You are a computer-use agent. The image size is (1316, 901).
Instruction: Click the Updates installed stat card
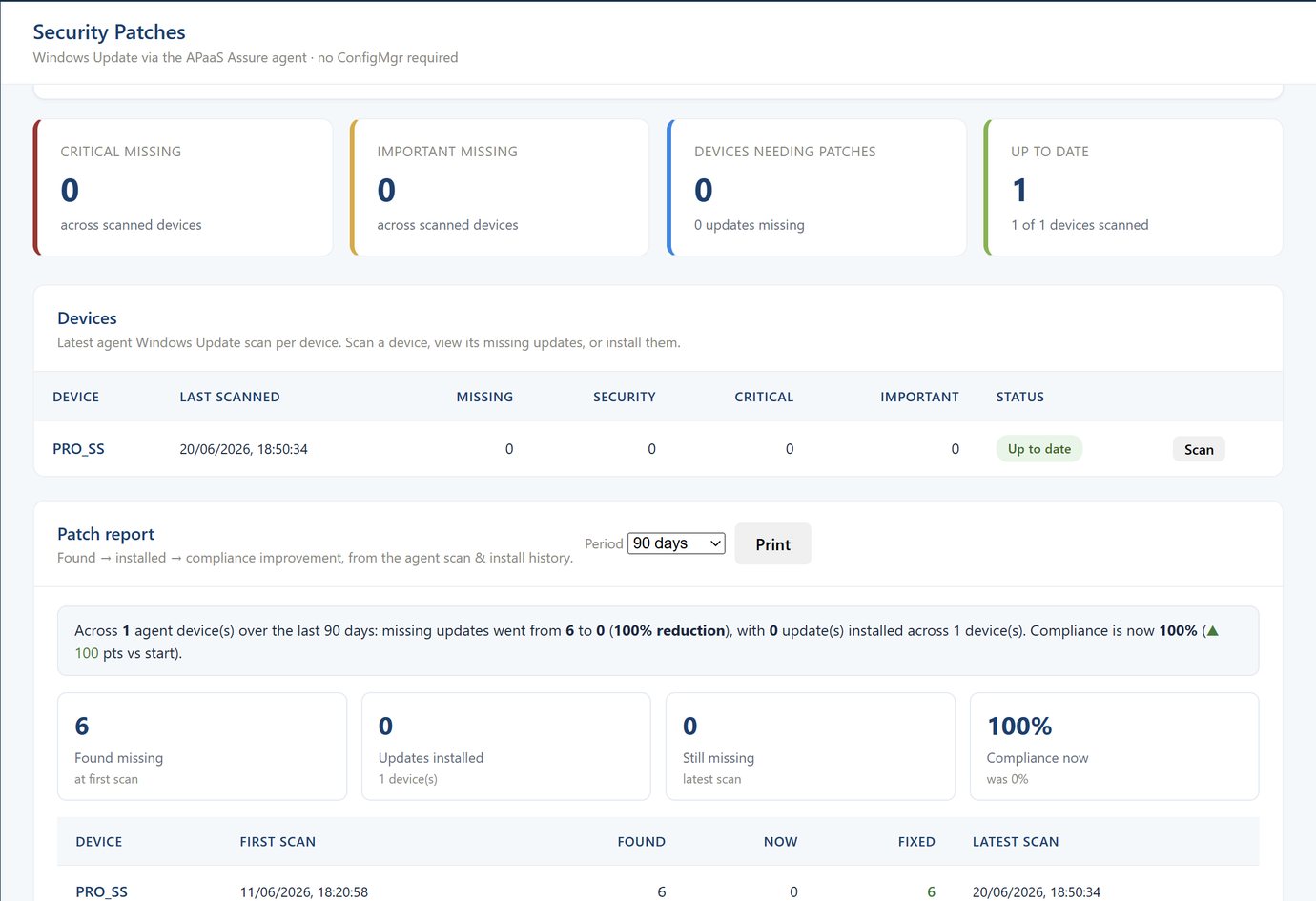click(506, 747)
